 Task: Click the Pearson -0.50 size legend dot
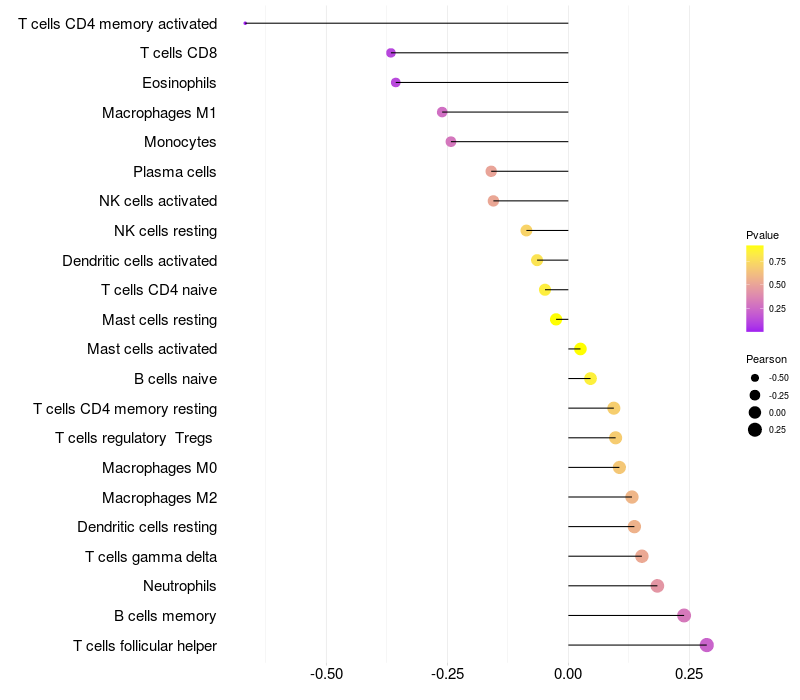(755, 378)
